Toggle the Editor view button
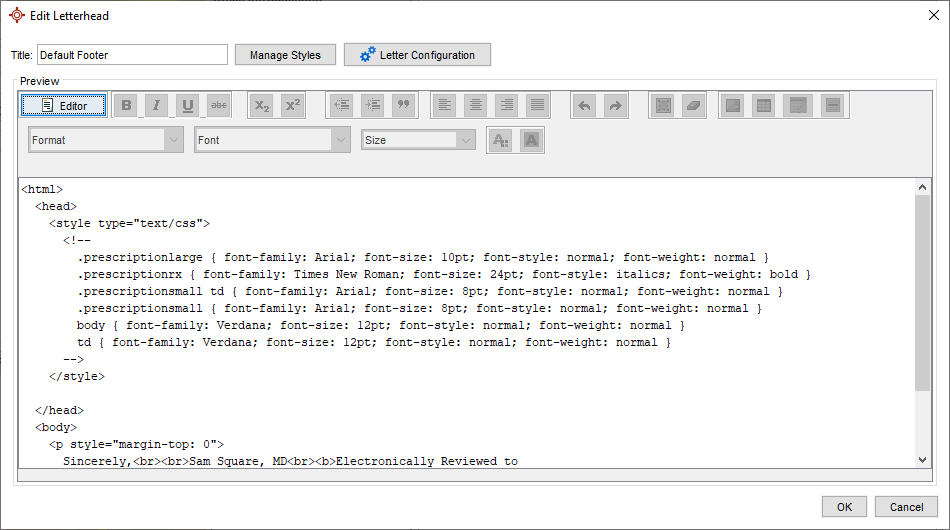The height and width of the screenshot is (530, 950). coord(64,105)
